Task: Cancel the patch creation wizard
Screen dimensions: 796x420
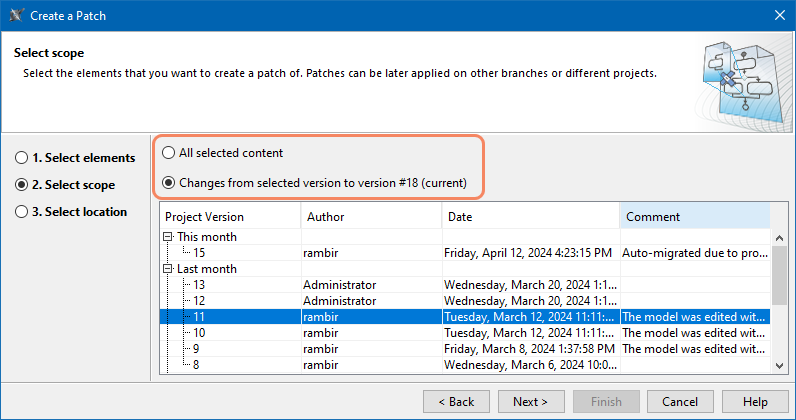Action: [x=680, y=401]
